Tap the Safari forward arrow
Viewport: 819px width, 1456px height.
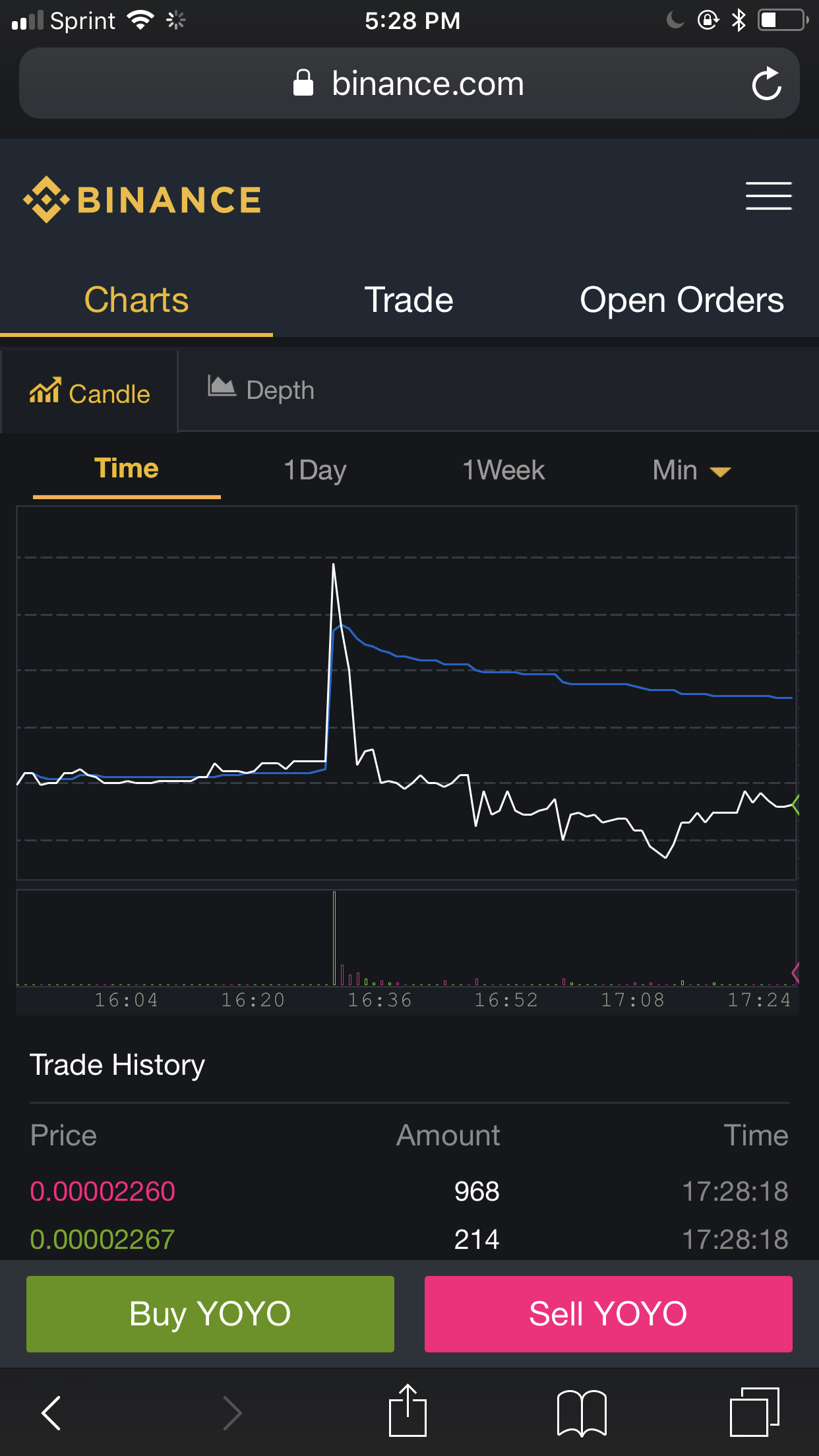pyautogui.click(x=231, y=1412)
